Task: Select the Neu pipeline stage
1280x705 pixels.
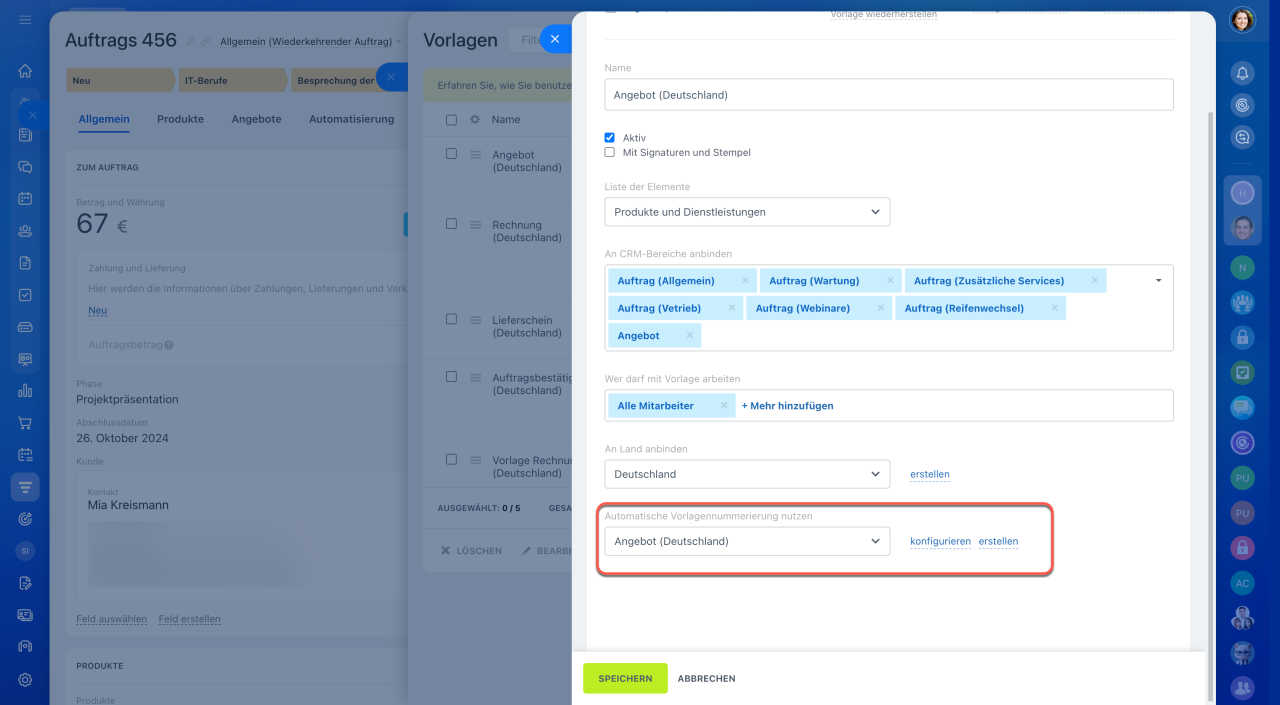Action: click(x=119, y=80)
